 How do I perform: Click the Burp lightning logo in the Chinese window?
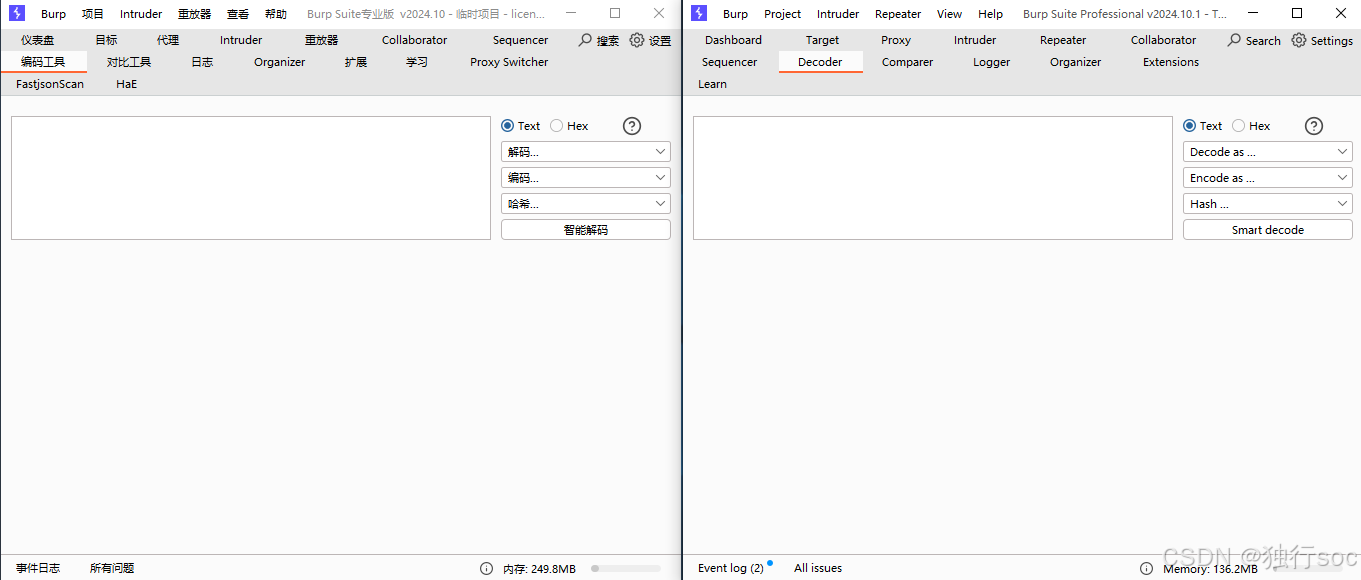17,13
